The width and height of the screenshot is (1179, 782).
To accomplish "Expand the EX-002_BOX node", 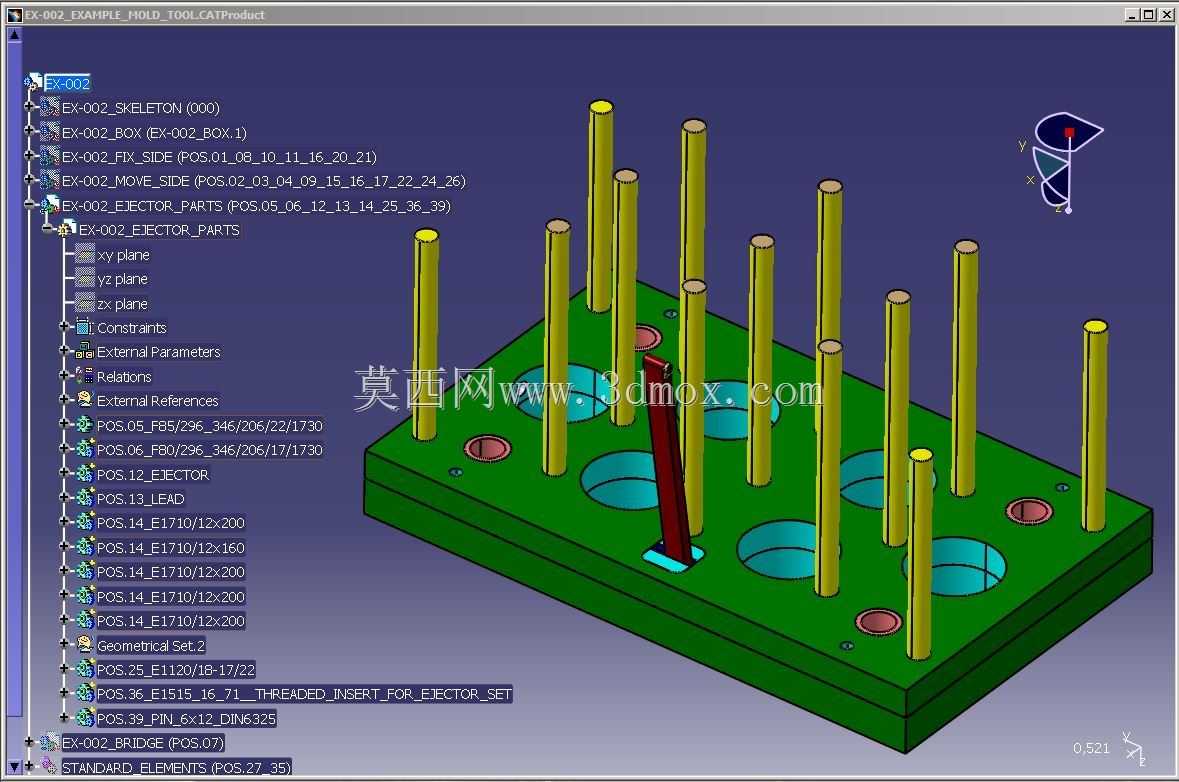I will coord(29,131).
